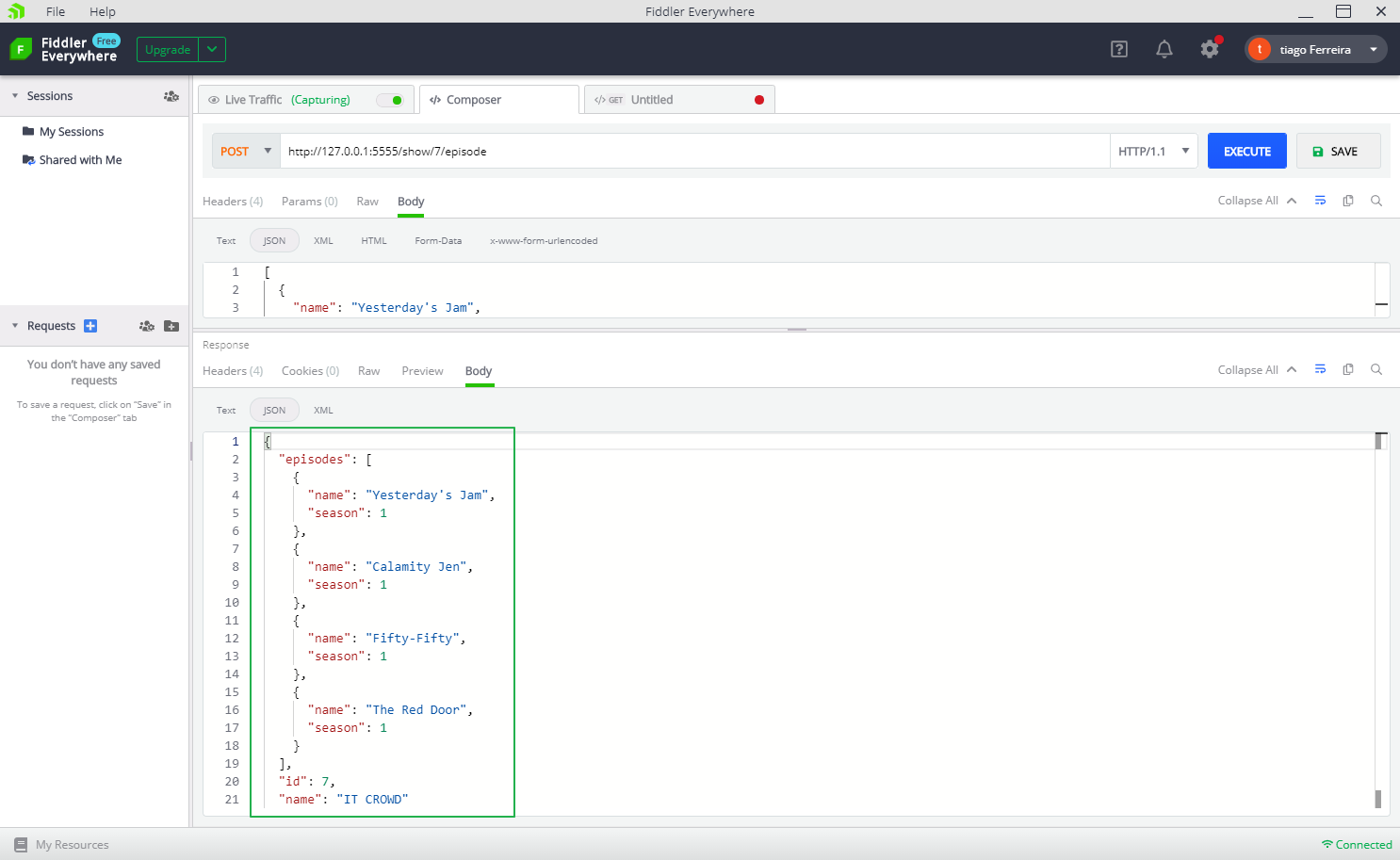Add a new request with the plus icon

pos(90,326)
